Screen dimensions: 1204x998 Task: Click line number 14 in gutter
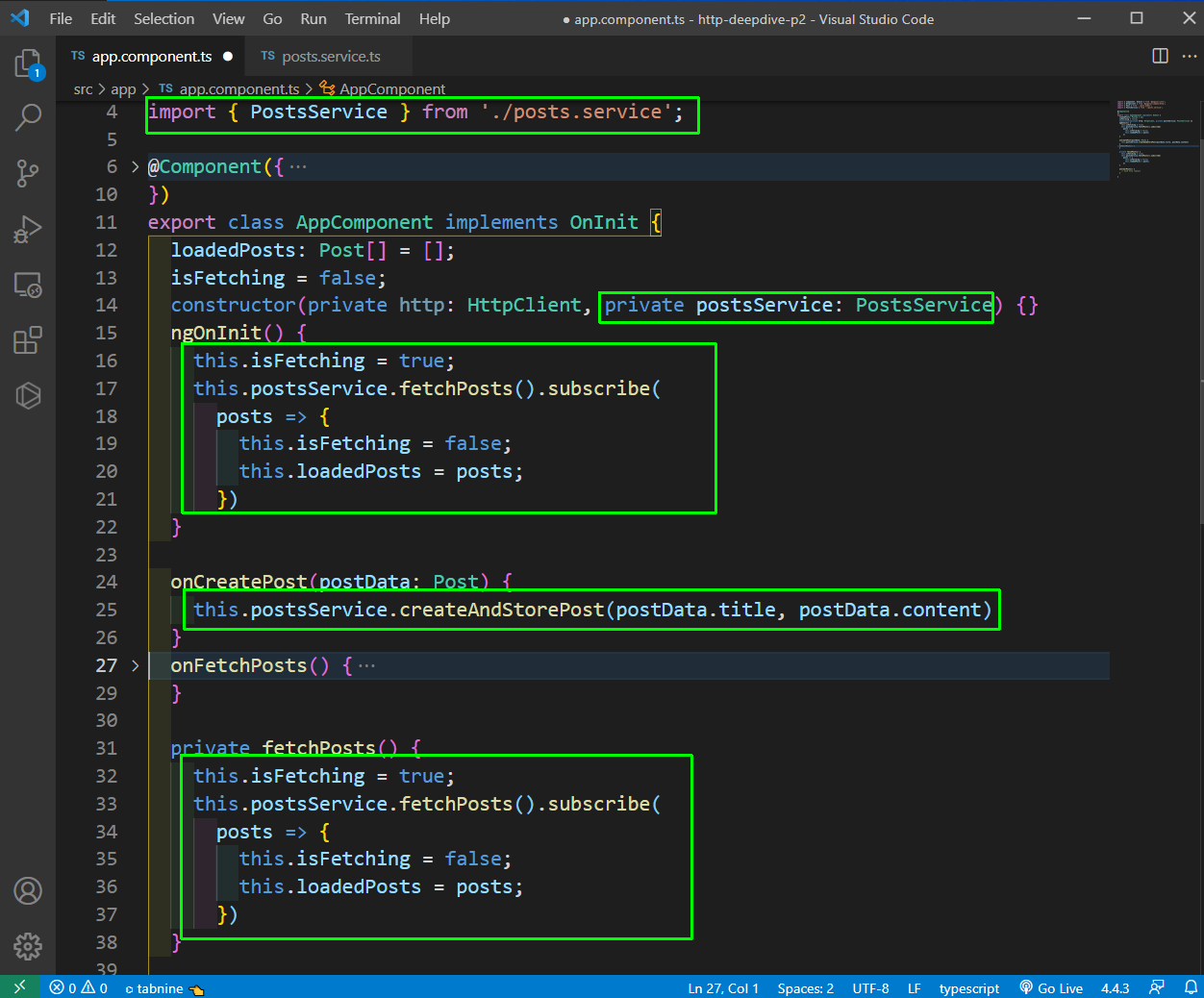(x=106, y=305)
